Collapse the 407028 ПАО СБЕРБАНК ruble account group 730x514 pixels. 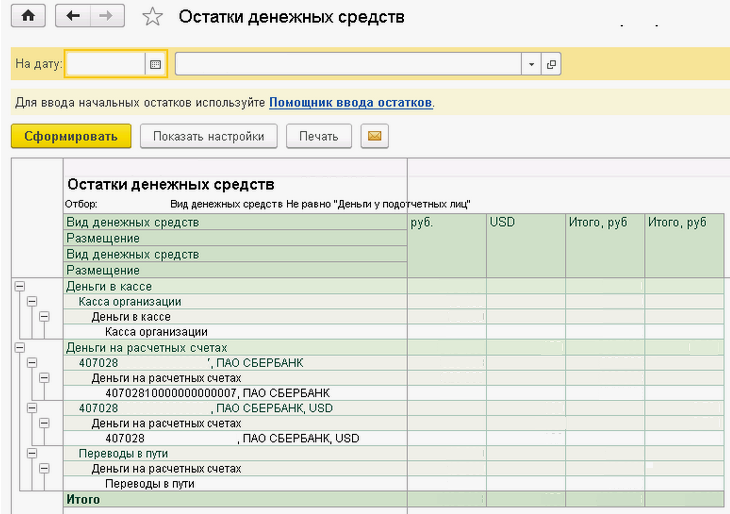pyautogui.click(x=32, y=363)
